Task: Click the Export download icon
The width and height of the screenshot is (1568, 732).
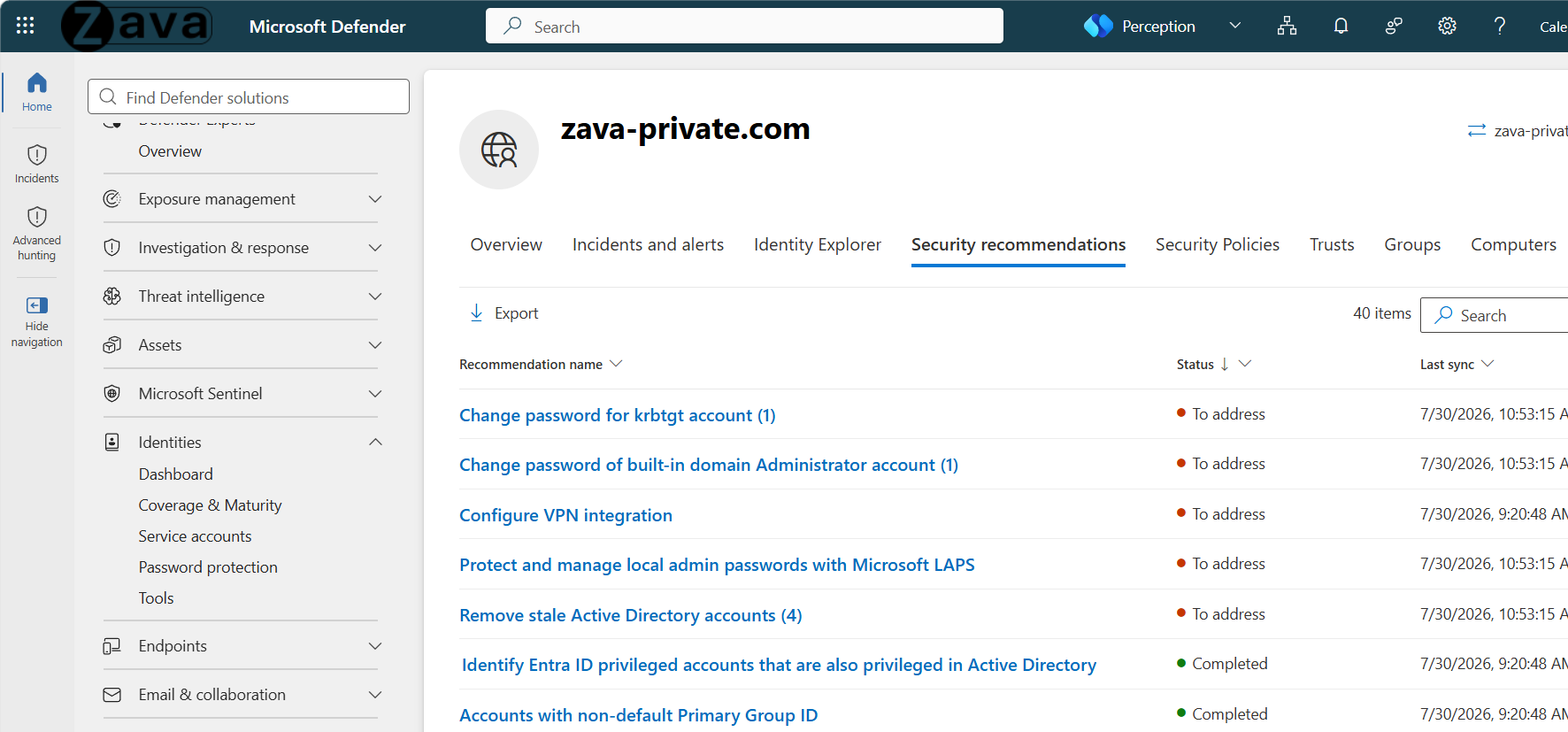Action: pos(476,313)
